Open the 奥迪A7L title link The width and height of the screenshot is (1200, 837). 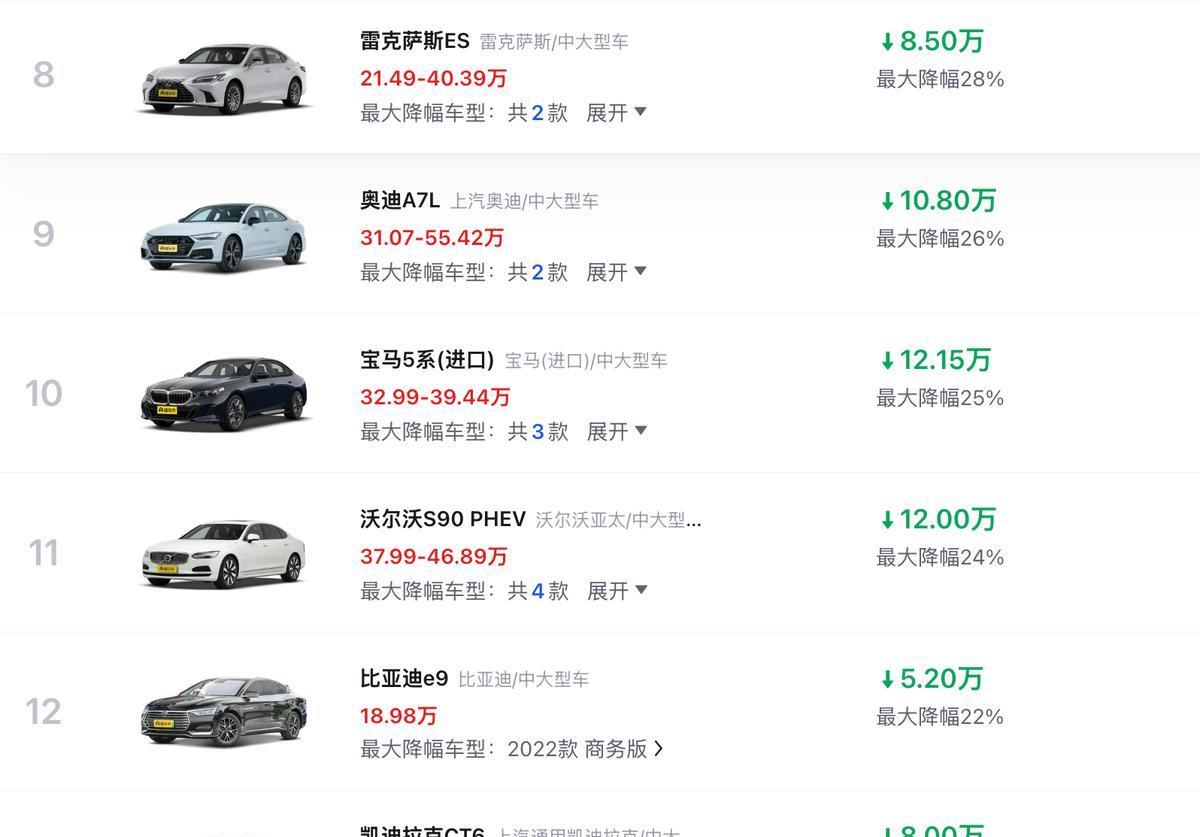coord(400,200)
